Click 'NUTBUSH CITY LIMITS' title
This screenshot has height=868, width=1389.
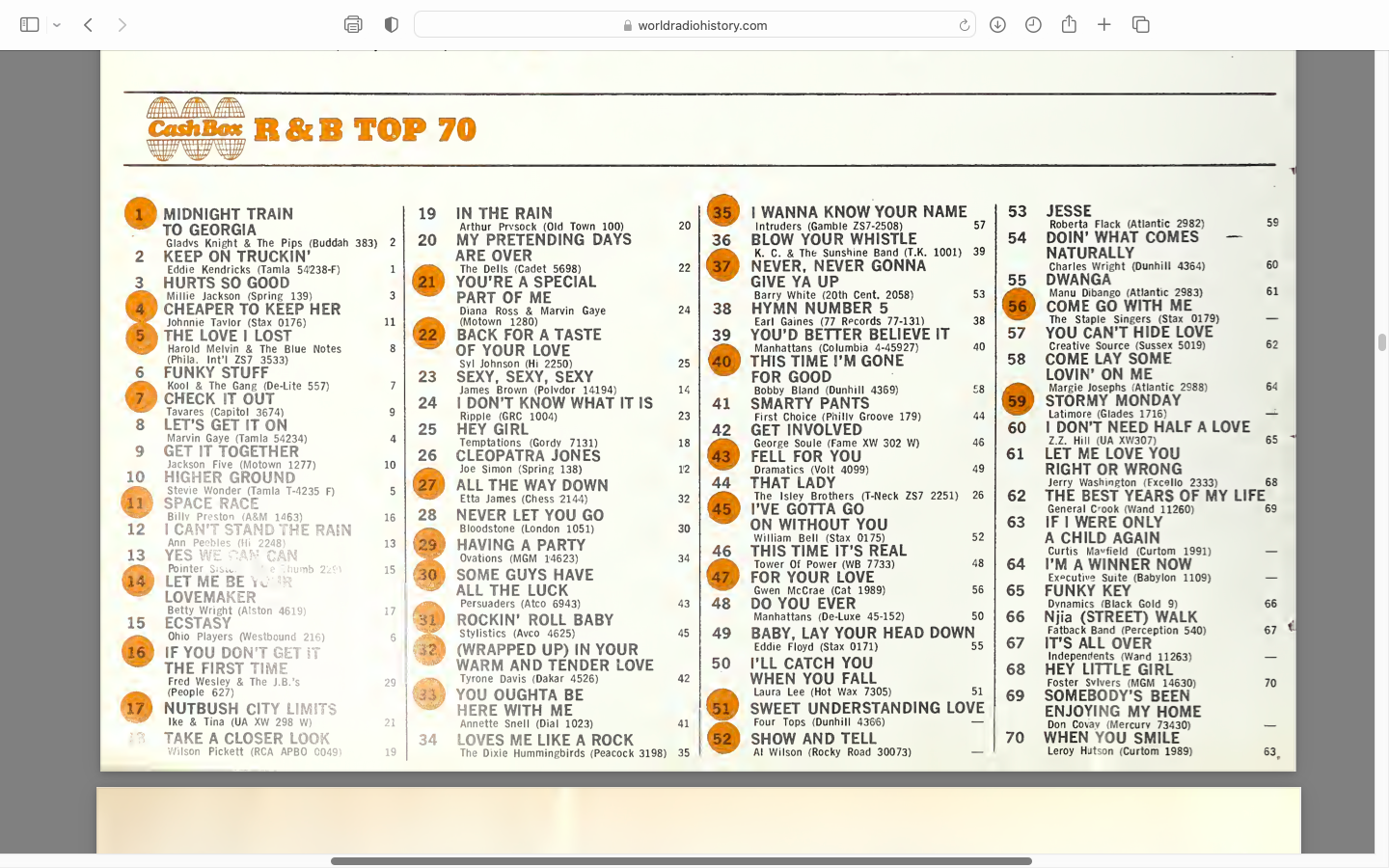click(250, 709)
